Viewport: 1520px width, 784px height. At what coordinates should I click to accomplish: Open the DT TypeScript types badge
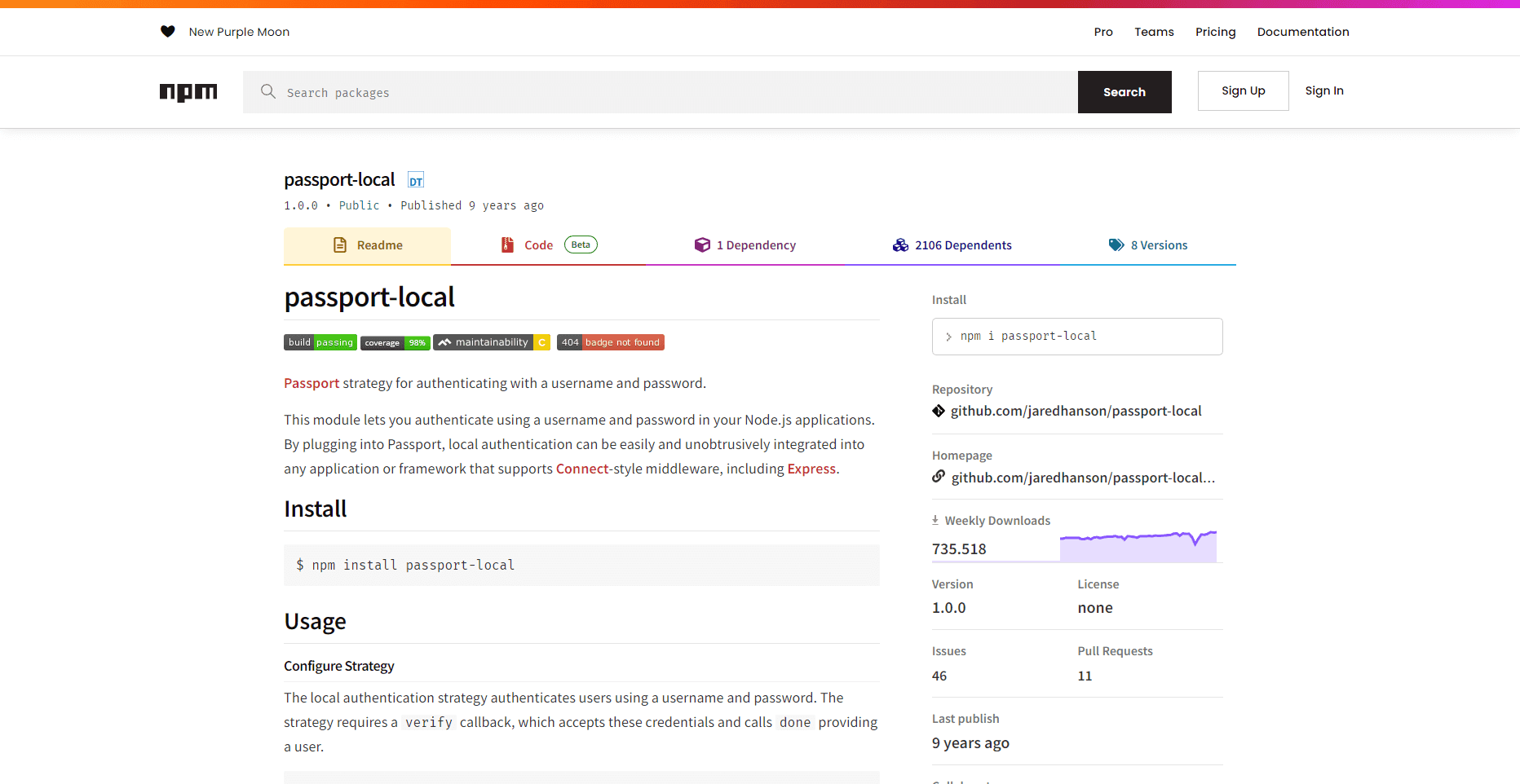416,181
